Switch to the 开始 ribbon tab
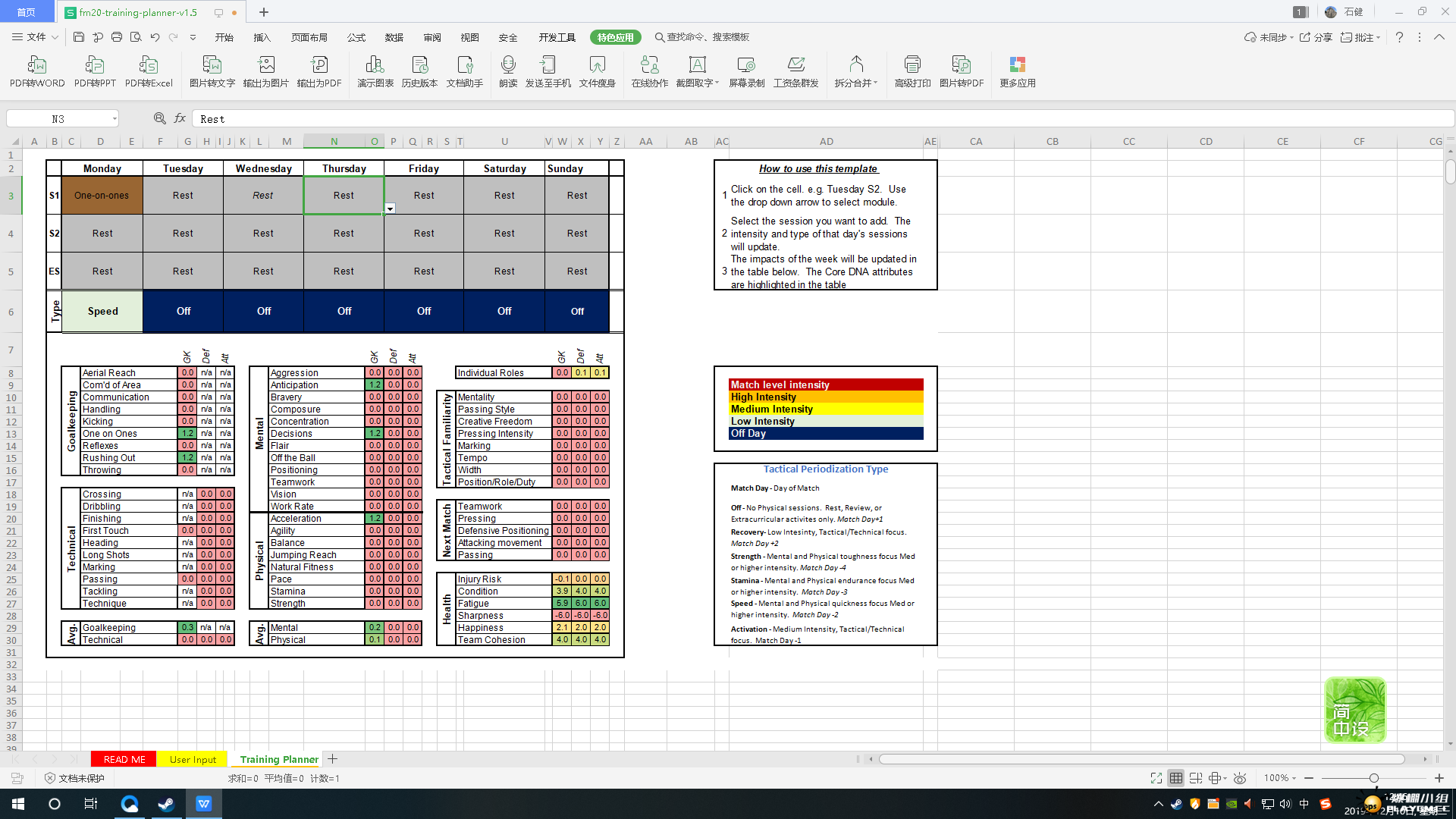 [x=224, y=37]
